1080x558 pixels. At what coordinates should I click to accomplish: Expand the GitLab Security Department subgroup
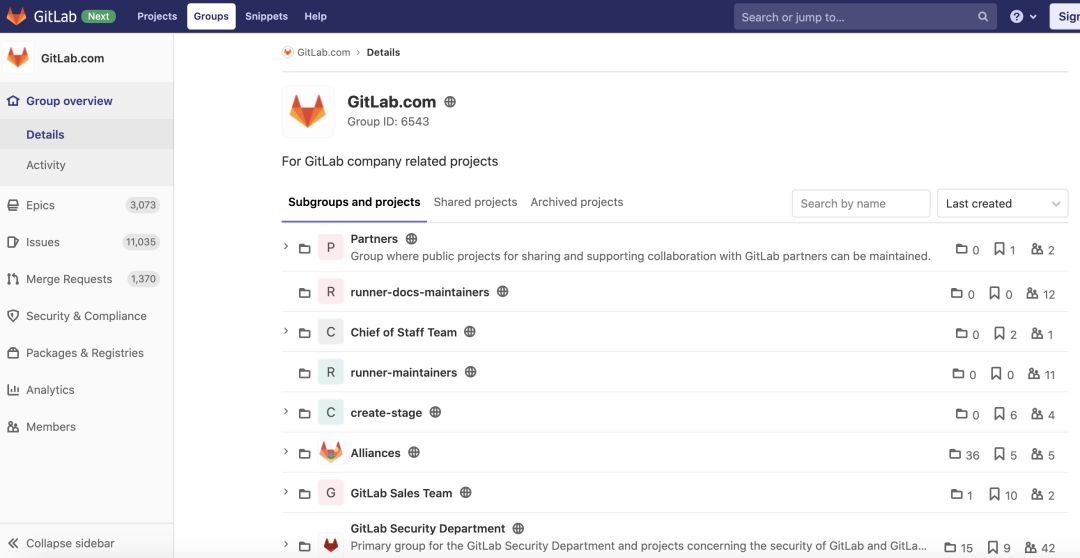pyautogui.click(x=286, y=544)
